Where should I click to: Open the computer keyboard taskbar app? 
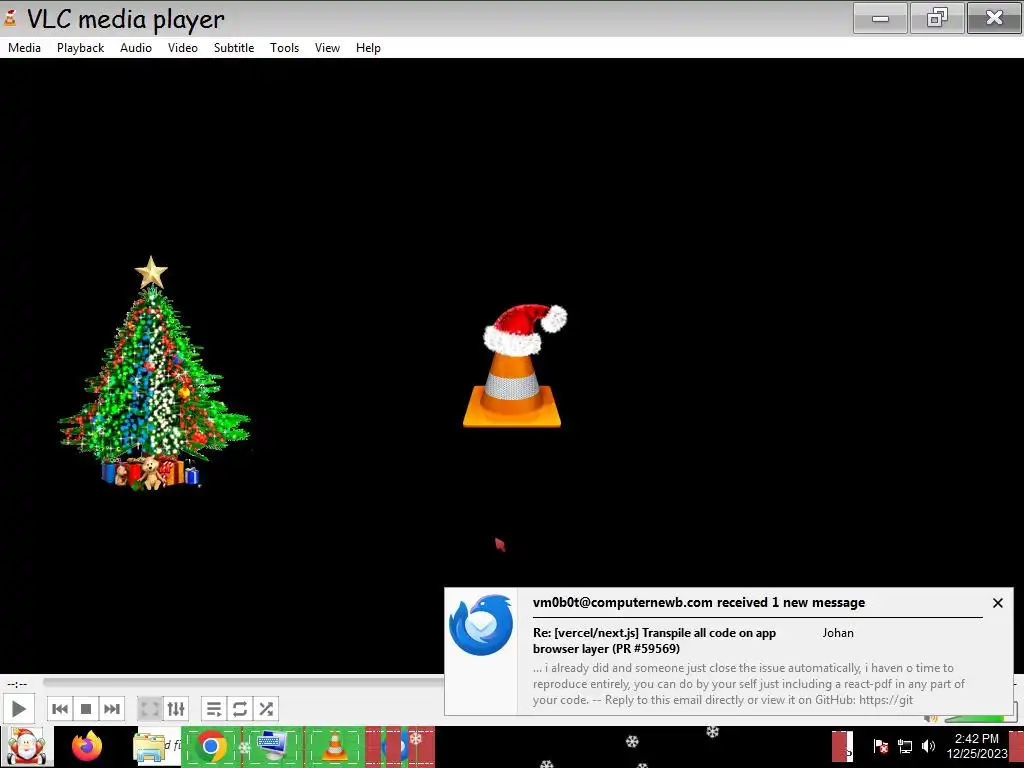[x=272, y=746]
